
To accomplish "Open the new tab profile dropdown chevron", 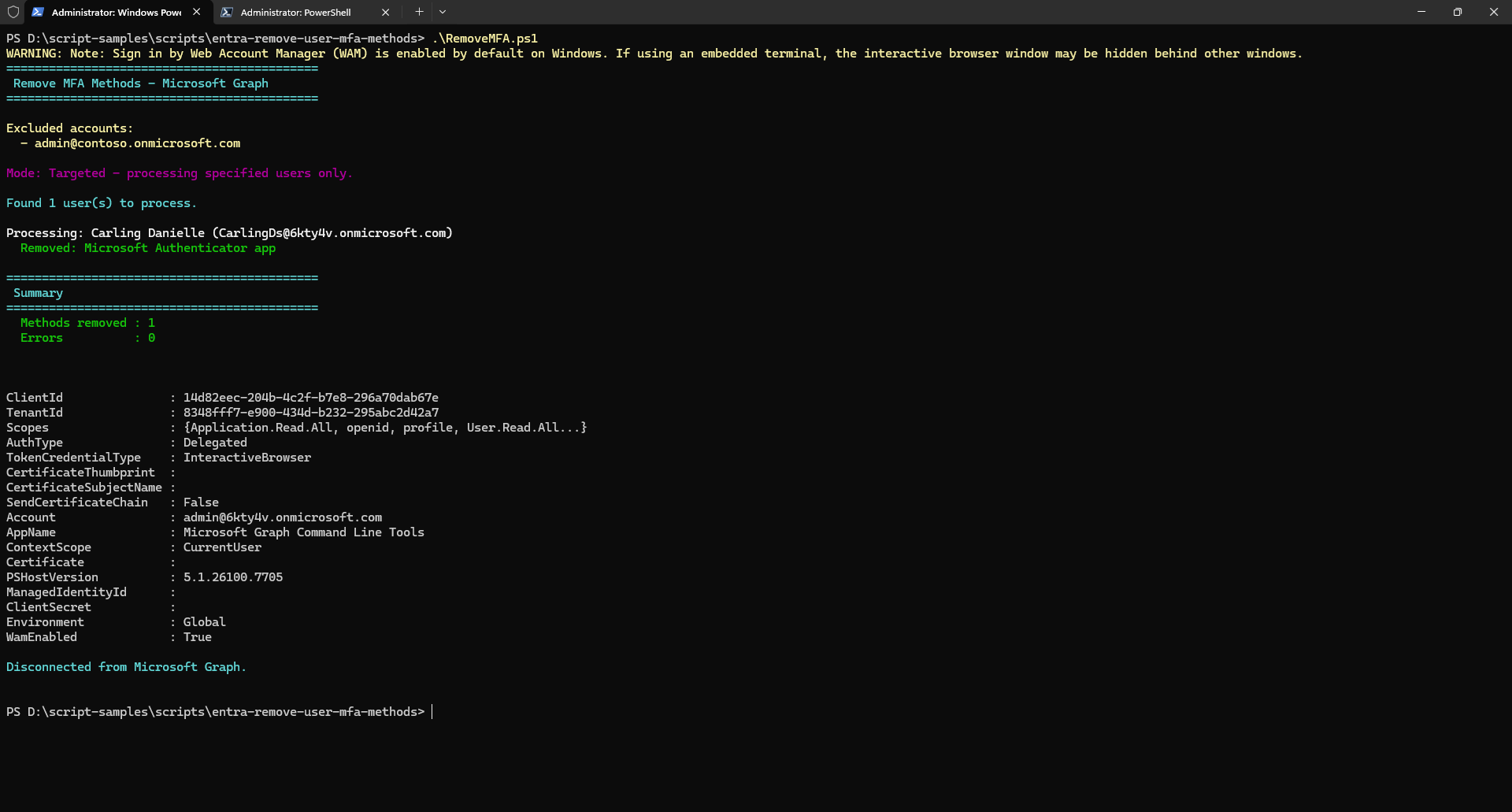I will [x=443, y=12].
